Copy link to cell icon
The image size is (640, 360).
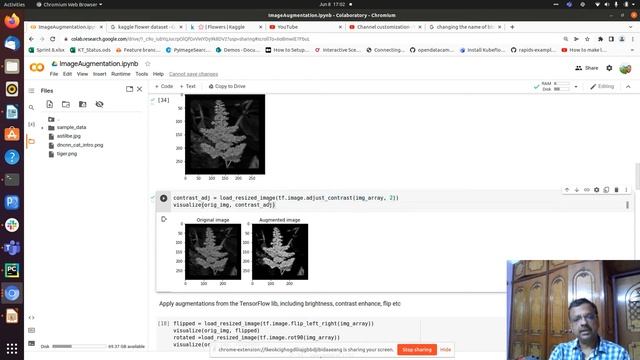point(587,190)
